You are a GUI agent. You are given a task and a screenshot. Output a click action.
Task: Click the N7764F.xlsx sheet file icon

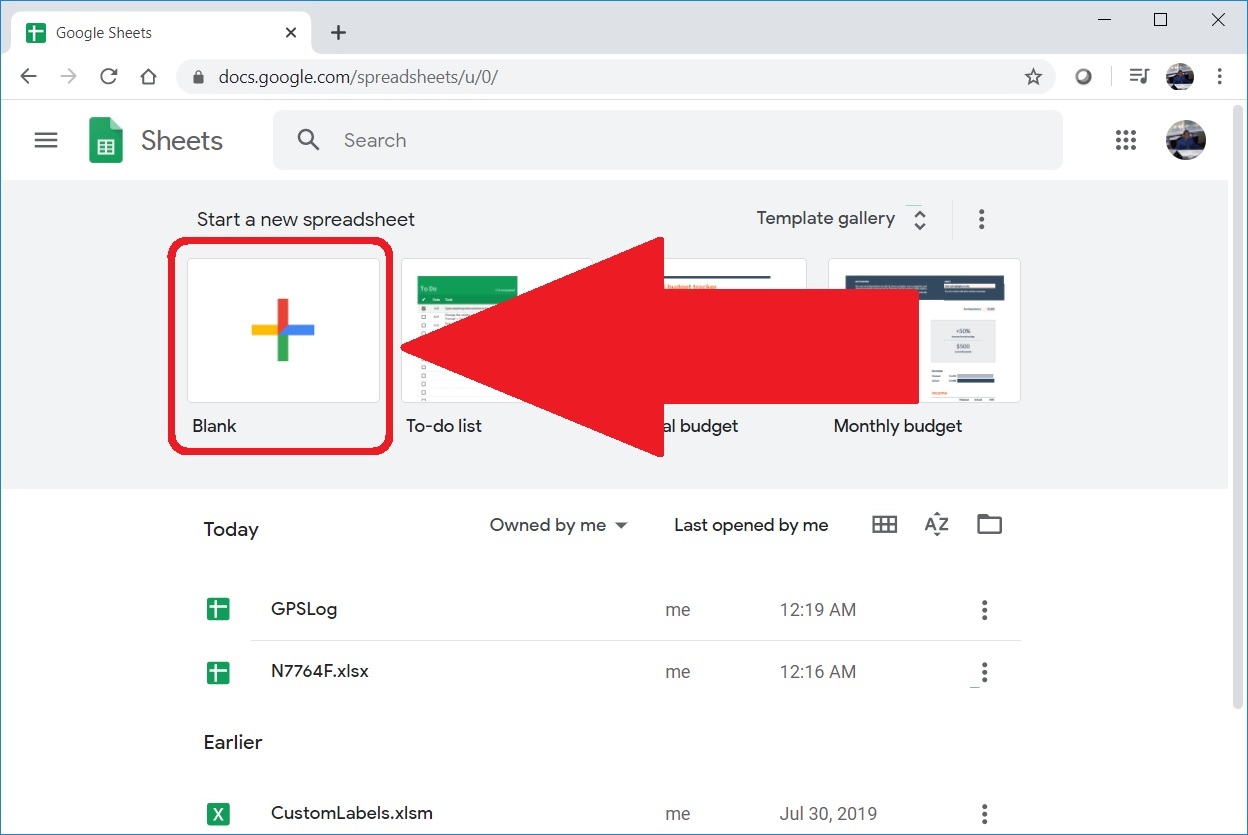coord(218,672)
